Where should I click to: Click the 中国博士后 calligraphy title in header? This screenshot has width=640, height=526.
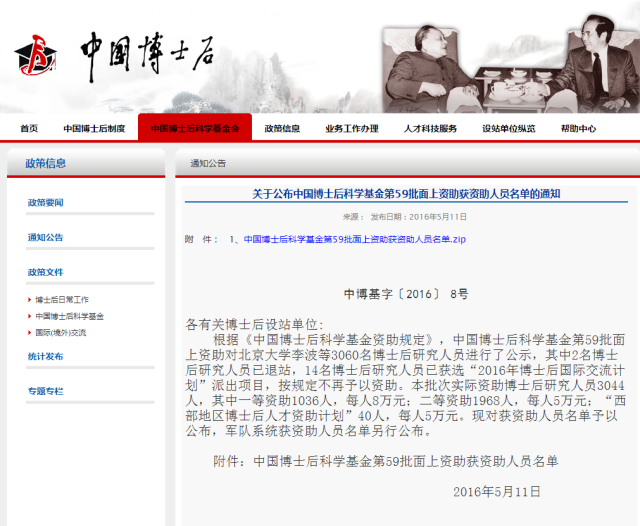pos(147,51)
